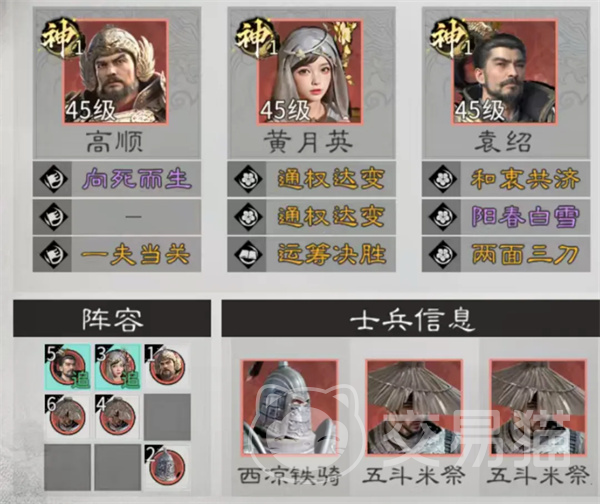Click skill-type icon beside 运筹决胜
This screenshot has height=504, width=600.
tap(248, 254)
